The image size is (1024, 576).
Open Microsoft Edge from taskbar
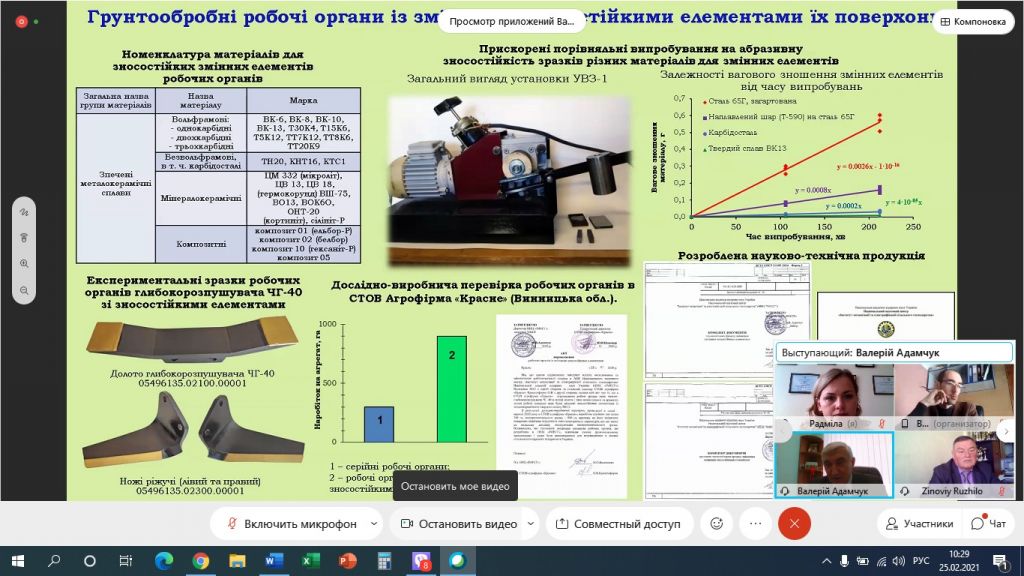[x=164, y=561]
